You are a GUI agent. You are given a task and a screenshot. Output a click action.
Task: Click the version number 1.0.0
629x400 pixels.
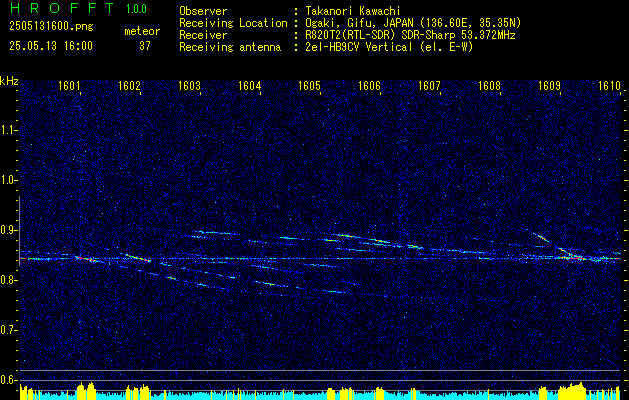(x=136, y=9)
